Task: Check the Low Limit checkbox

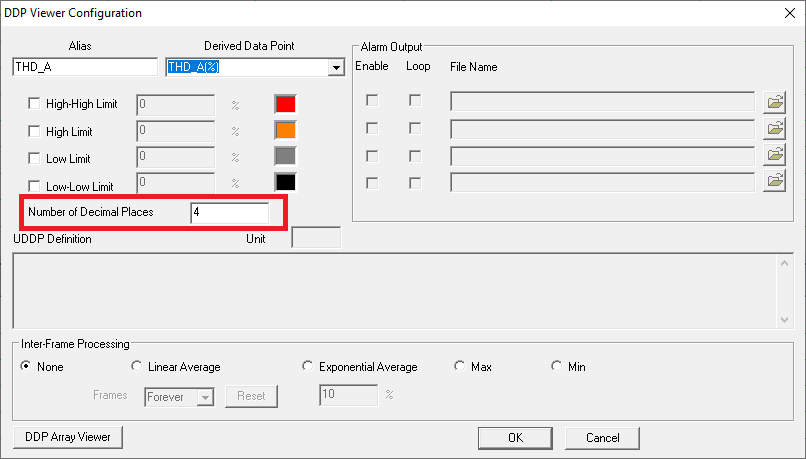Action: click(x=35, y=158)
